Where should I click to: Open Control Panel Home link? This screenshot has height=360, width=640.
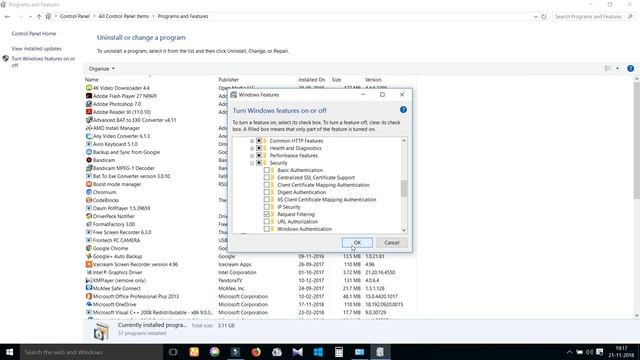pyautogui.click(x=34, y=33)
